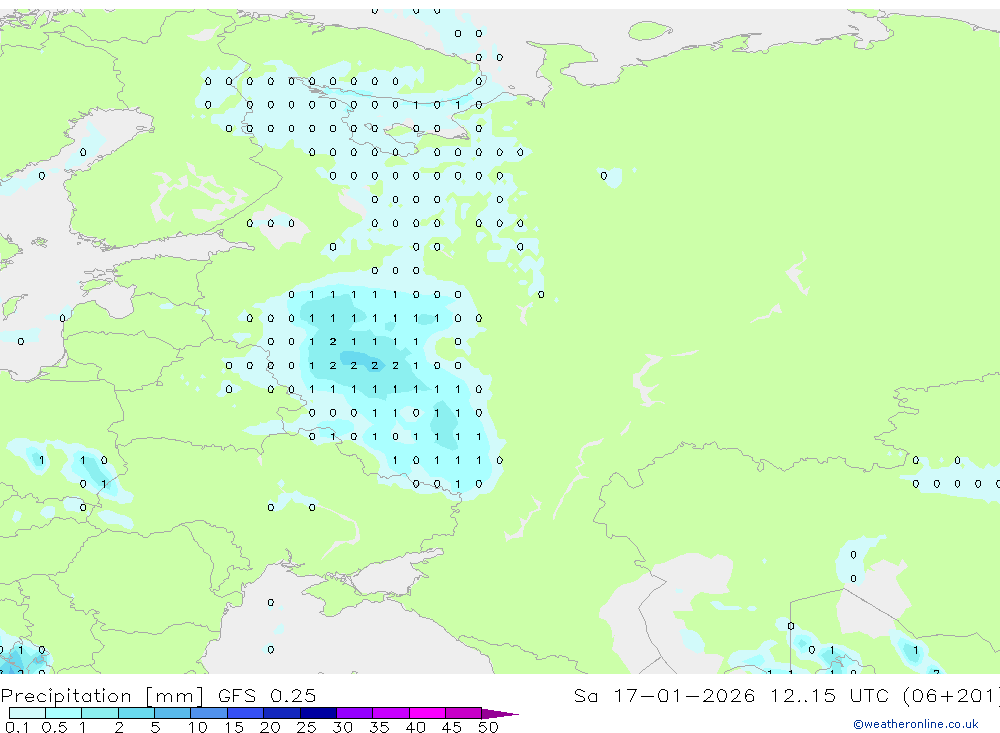
Task: Click the 'GFS 0.25' model label
Action: point(267,695)
